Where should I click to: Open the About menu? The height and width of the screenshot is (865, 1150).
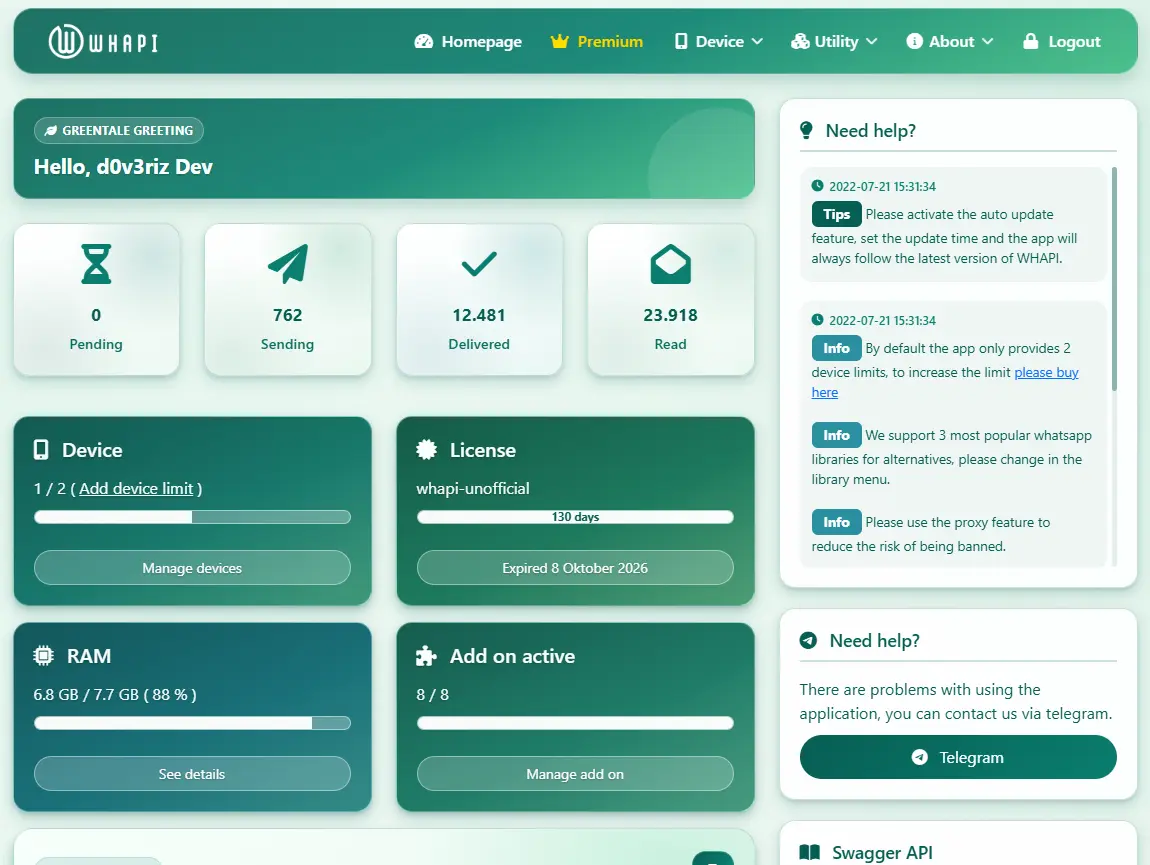tap(950, 42)
